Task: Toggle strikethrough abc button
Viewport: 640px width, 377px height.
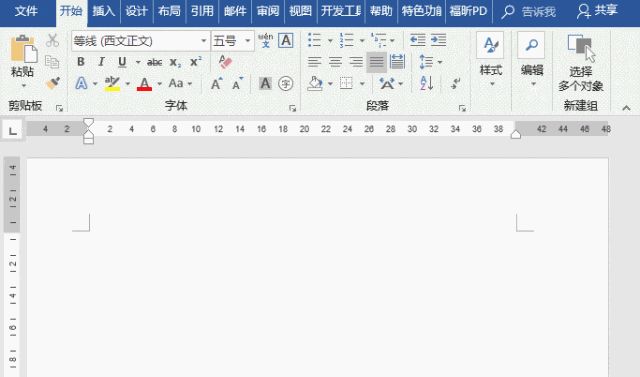Action: click(x=155, y=62)
